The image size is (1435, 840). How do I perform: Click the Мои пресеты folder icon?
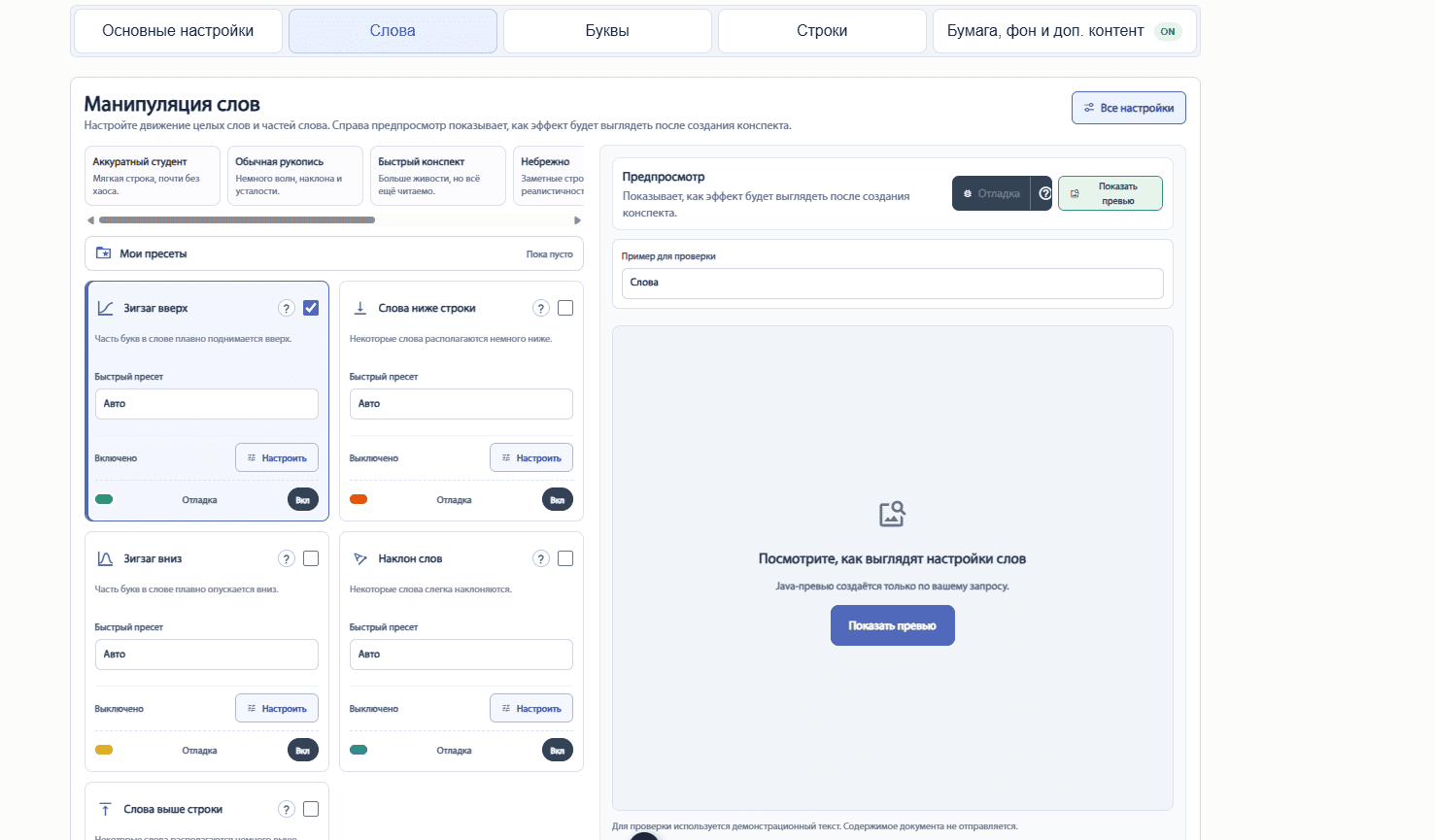click(x=103, y=253)
